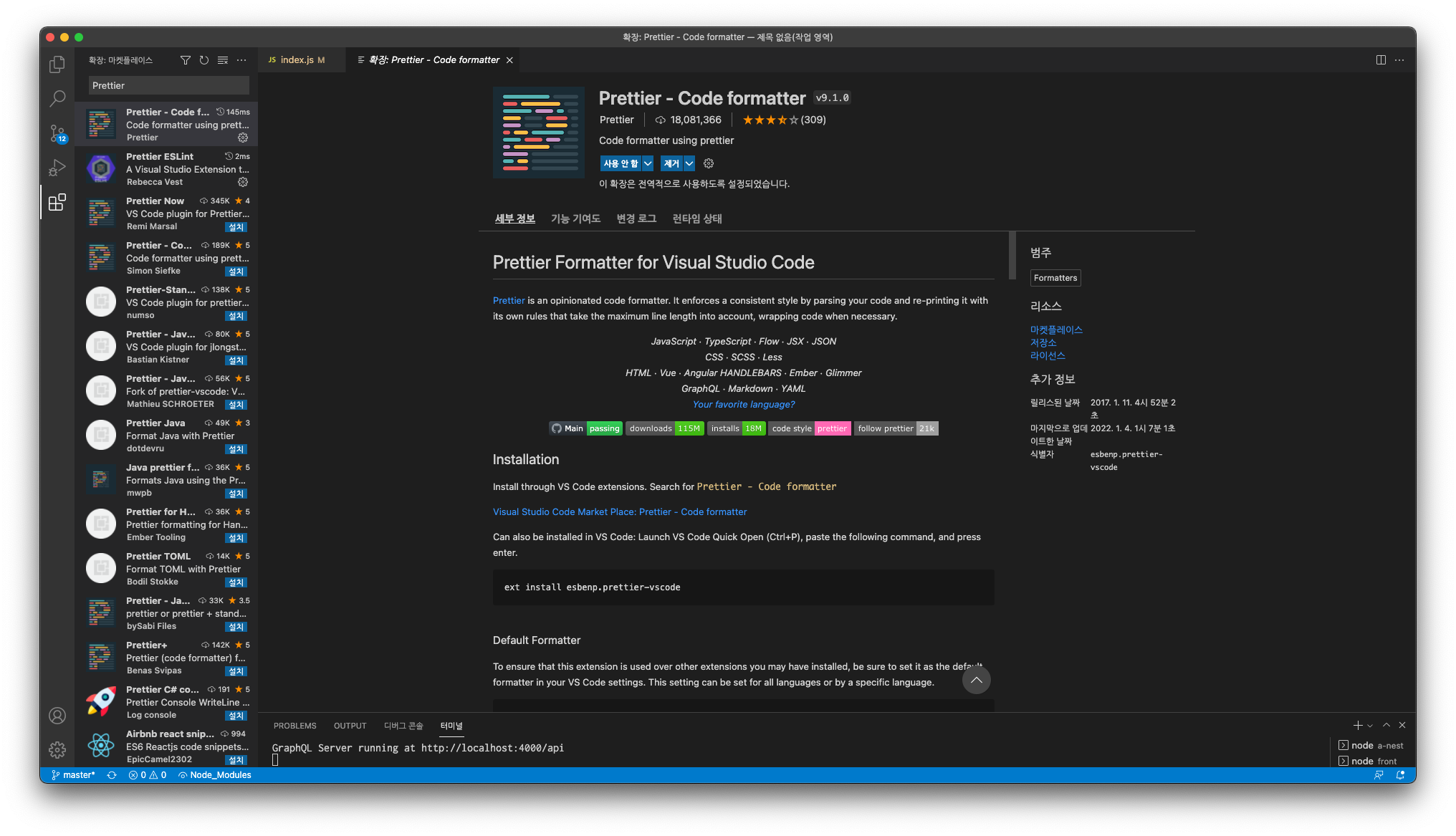The width and height of the screenshot is (1456, 836).
Task: Open editor more actions ellipsis
Action: pyautogui.click(x=1399, y=60)
